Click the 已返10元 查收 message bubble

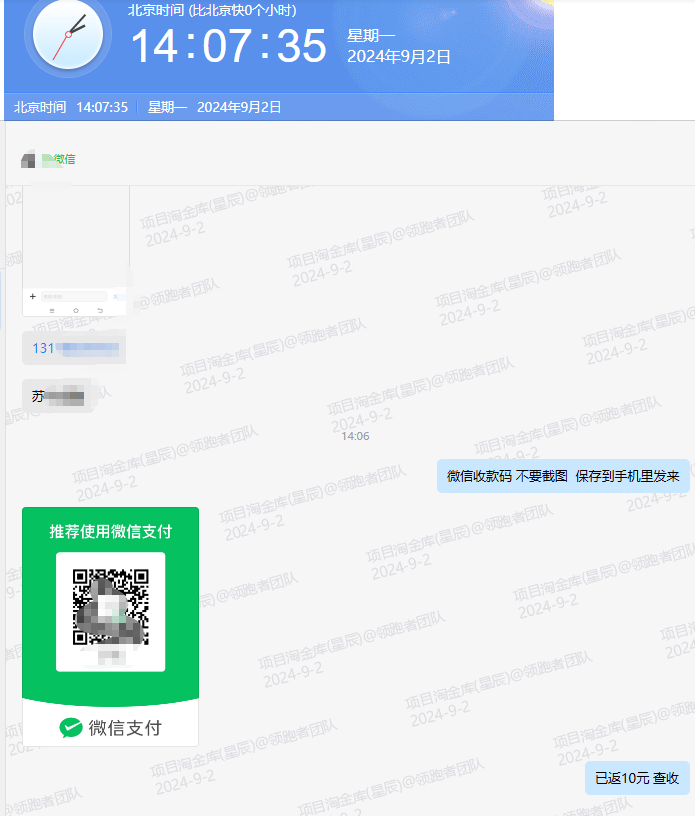[637, 778]
